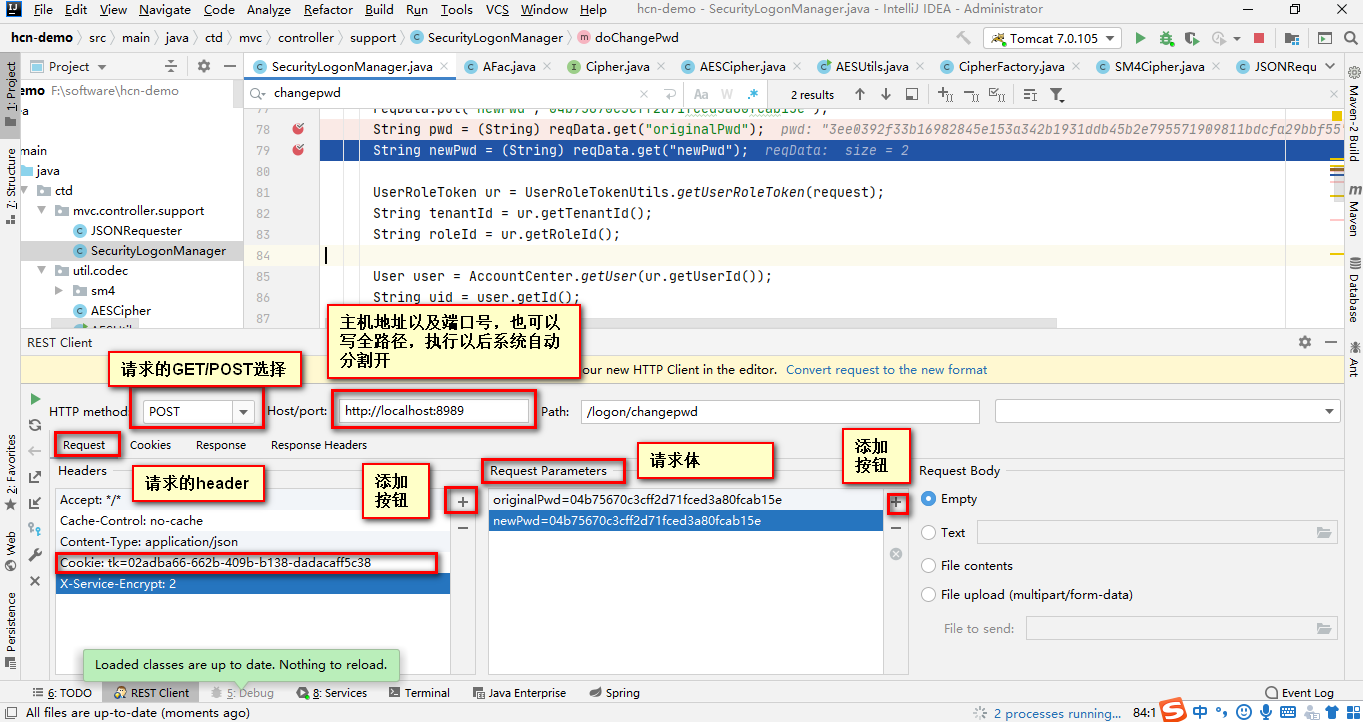This screenshot has width=1363, height=722.
Task: Replay request using the refresh icon
Action: click(x=35, y=424)
